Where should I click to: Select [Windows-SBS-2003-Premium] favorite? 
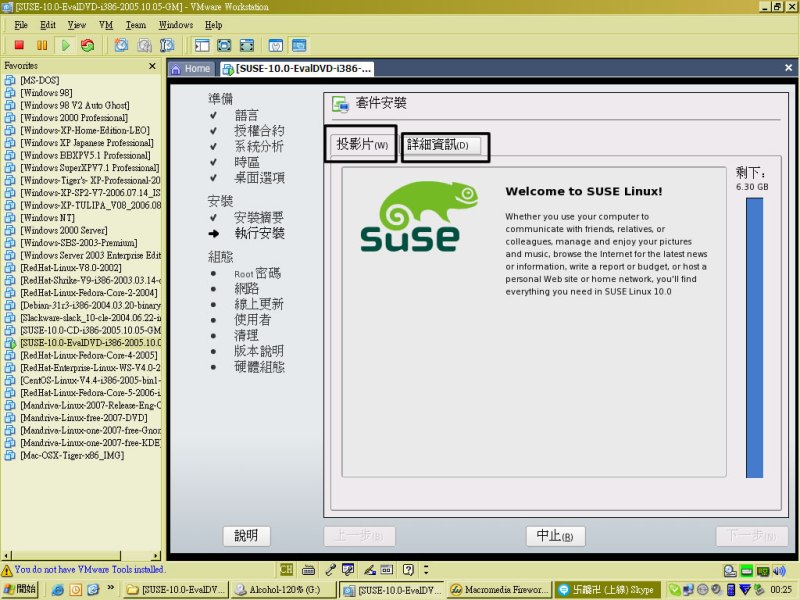79,243
